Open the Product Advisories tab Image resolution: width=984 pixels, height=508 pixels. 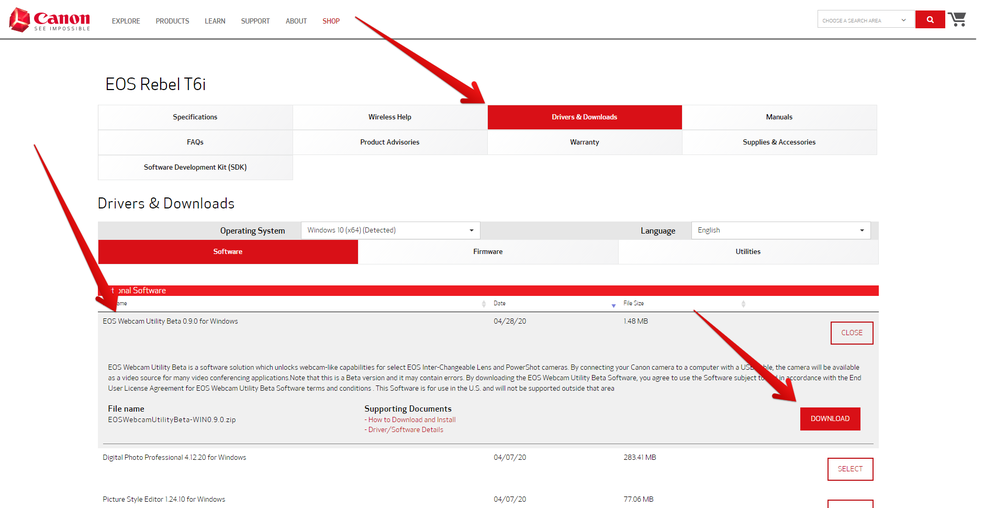click(390, 143)
